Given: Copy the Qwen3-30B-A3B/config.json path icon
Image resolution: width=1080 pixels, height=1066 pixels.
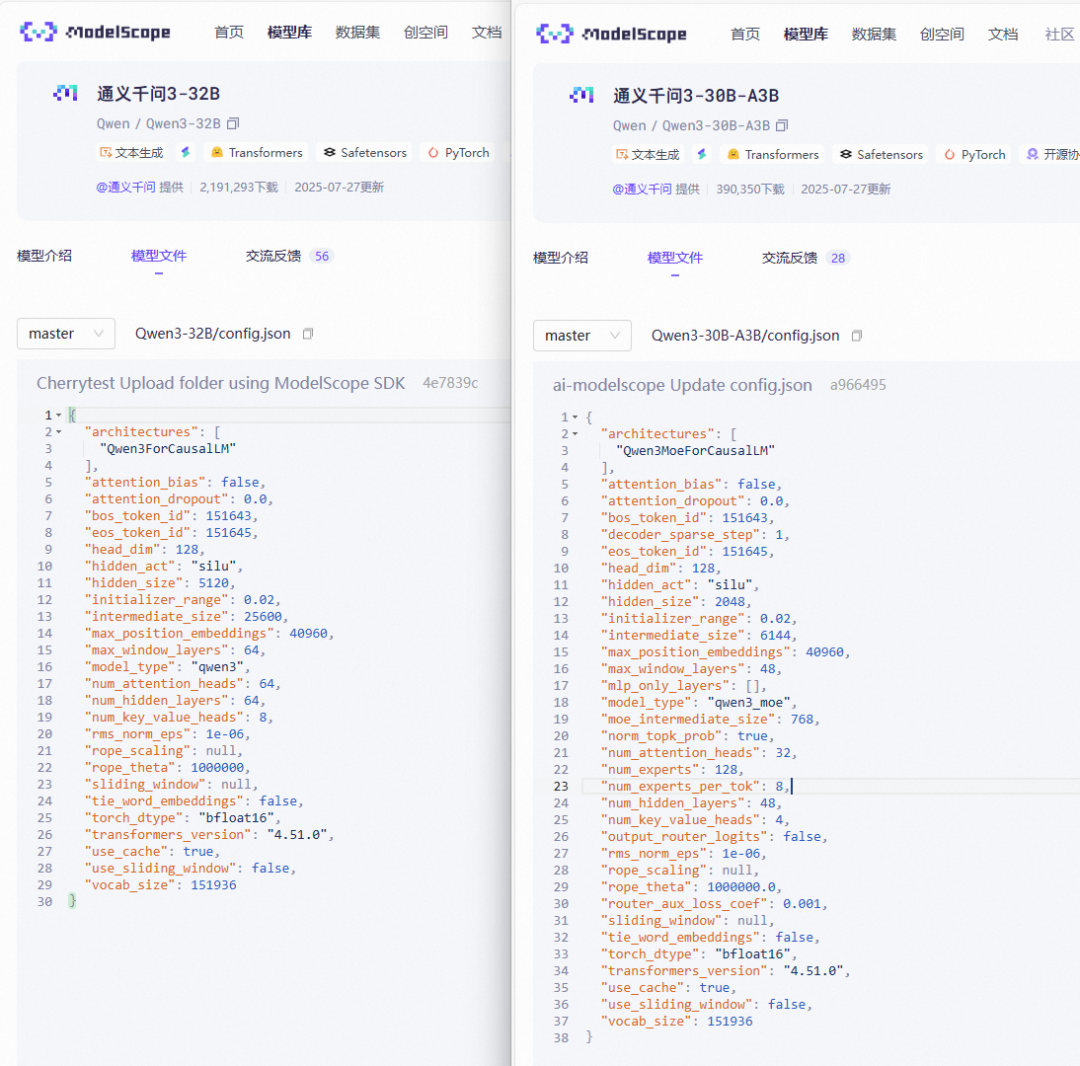Looking at the screenshot, I should point(857,337).
